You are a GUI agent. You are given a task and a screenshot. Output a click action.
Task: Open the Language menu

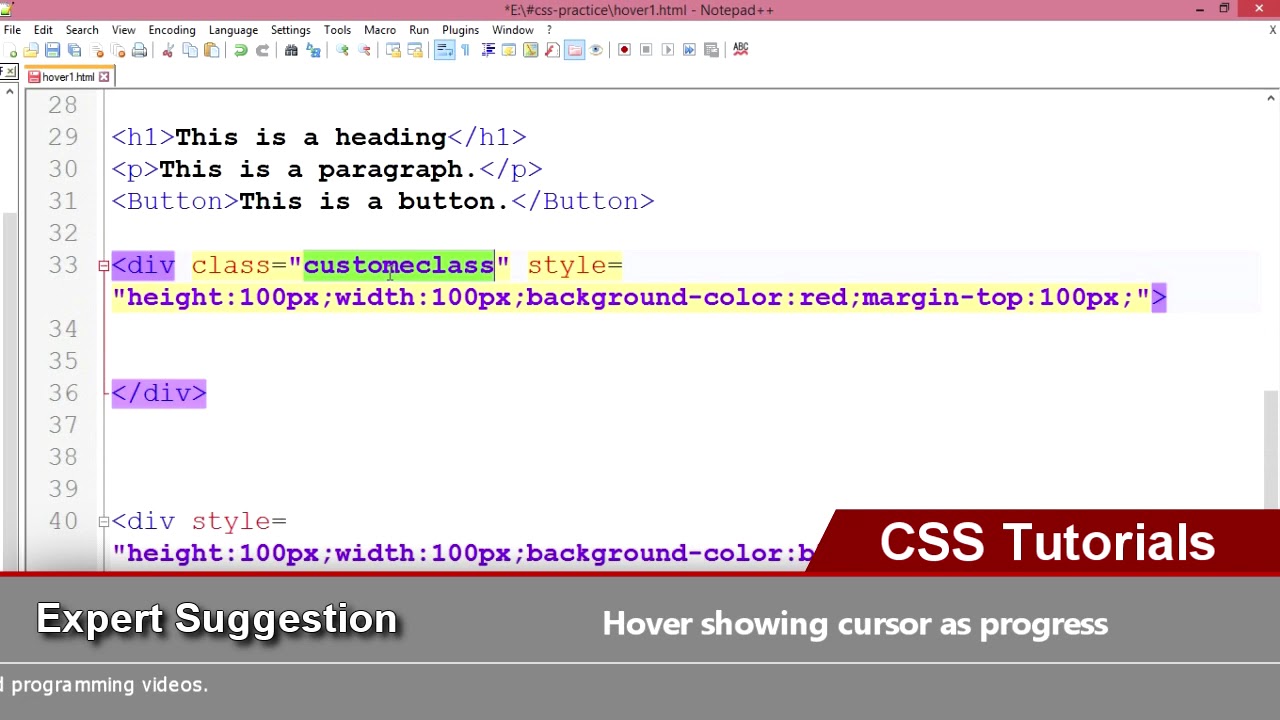[233, 30]
